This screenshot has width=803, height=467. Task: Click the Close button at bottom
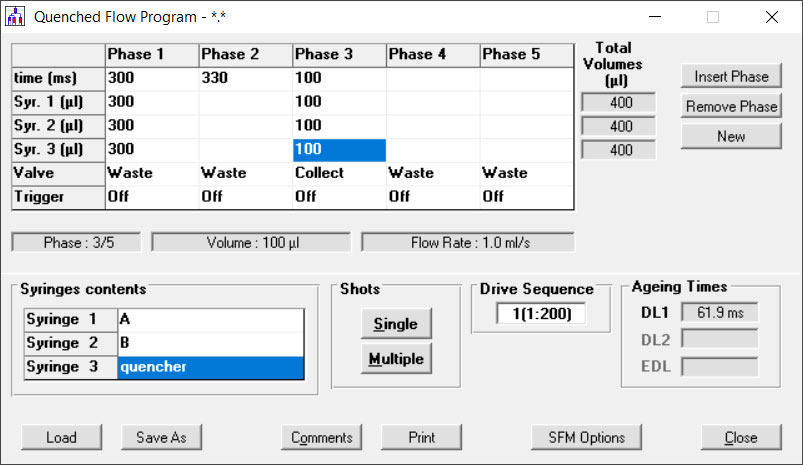pyautogui.click(x=741, y=437)
